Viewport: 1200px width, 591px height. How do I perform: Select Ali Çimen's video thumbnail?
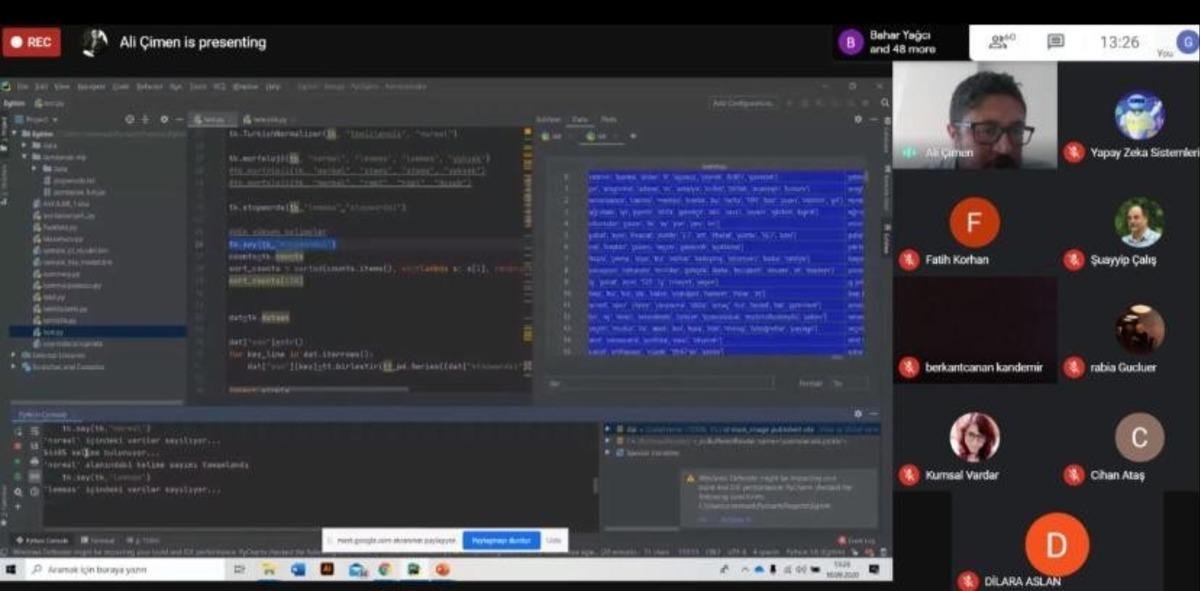coord(974,115)
